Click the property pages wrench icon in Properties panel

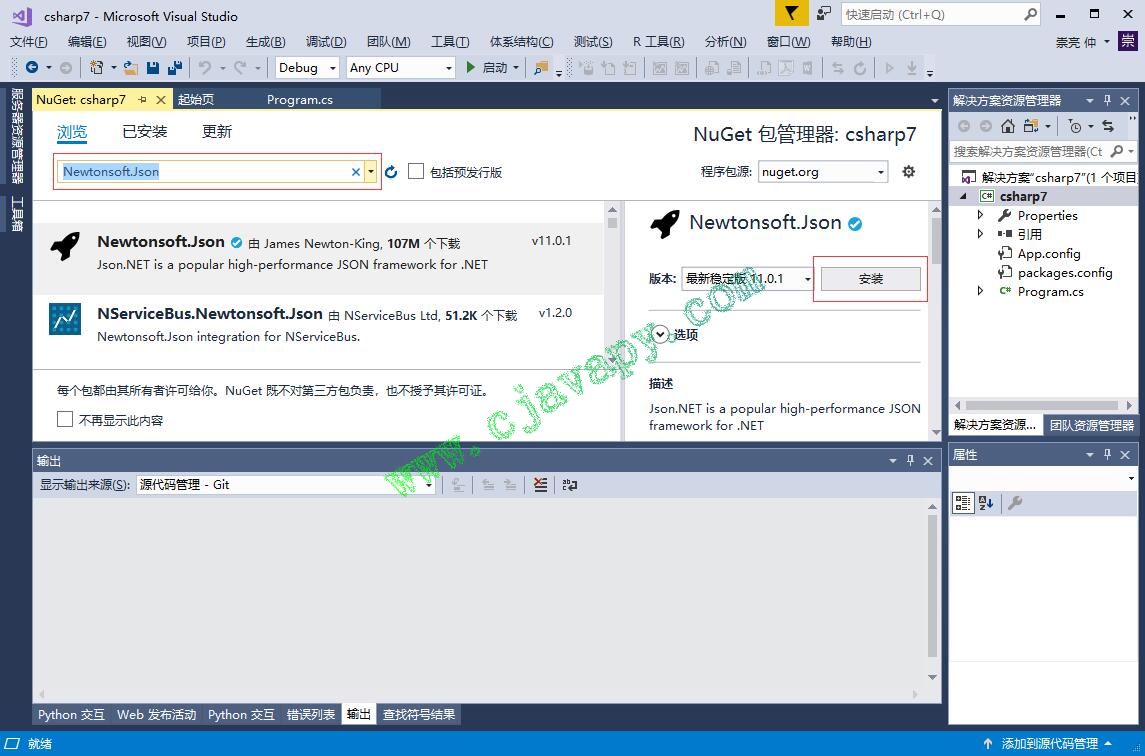(x=1015, y=503)
